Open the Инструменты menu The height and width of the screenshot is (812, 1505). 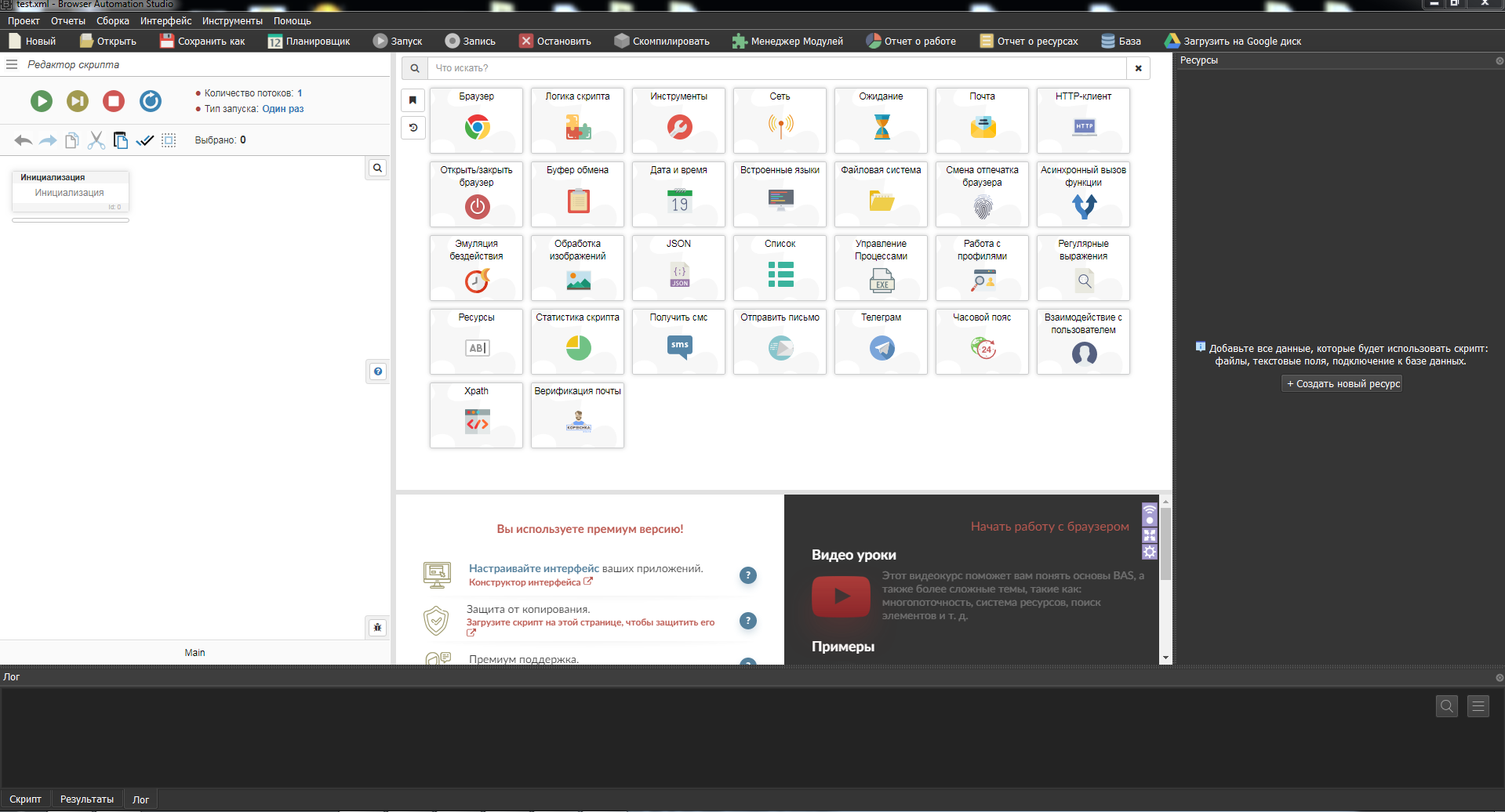click(232, 21)
